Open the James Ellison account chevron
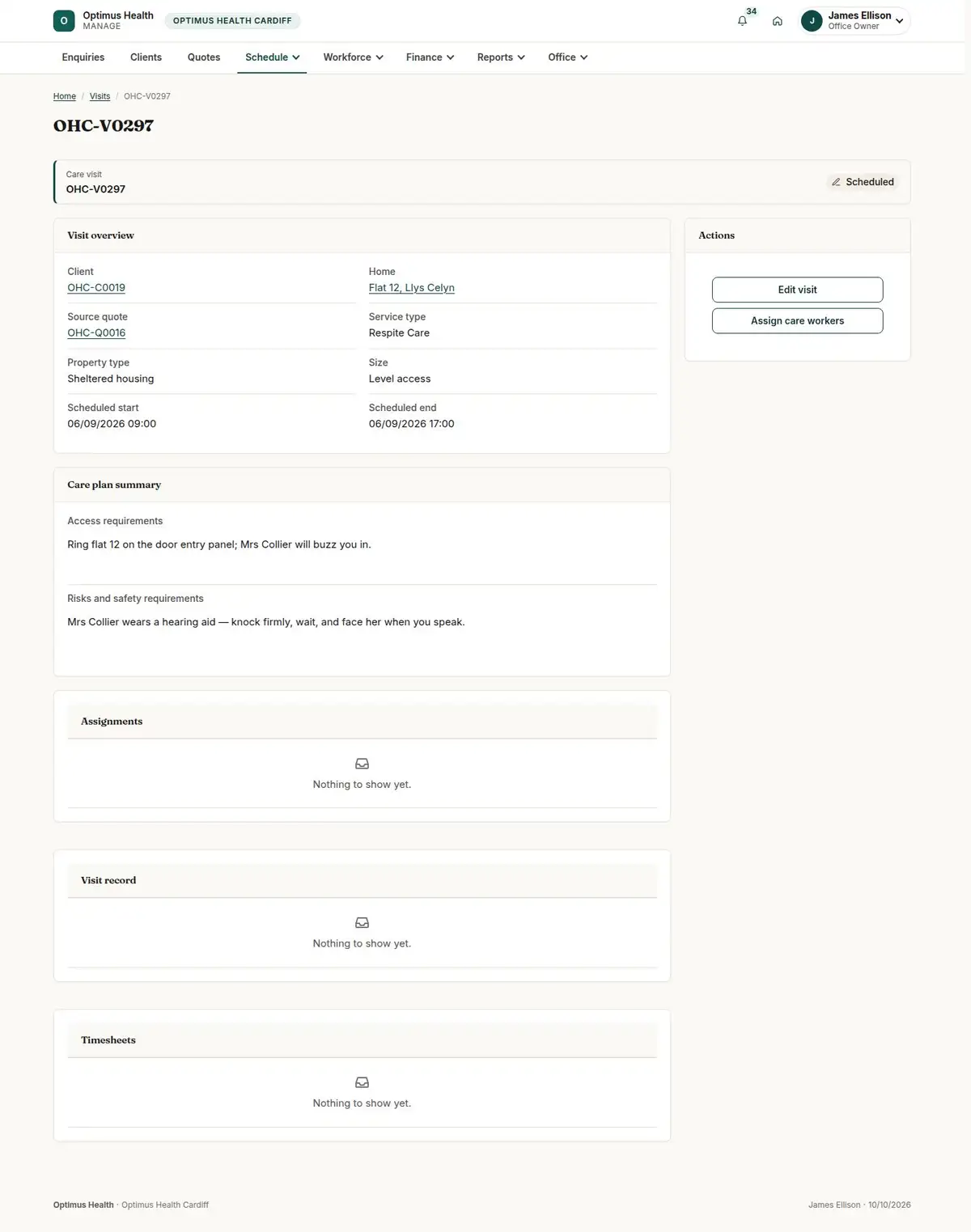Screen dimensions: 971x1232 click(899, 21)
